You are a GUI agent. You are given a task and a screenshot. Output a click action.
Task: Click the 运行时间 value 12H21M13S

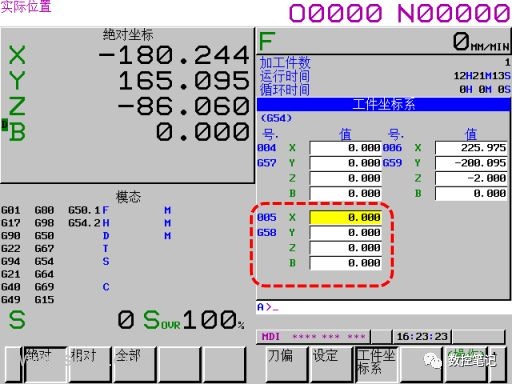click(x=482, y=76)
